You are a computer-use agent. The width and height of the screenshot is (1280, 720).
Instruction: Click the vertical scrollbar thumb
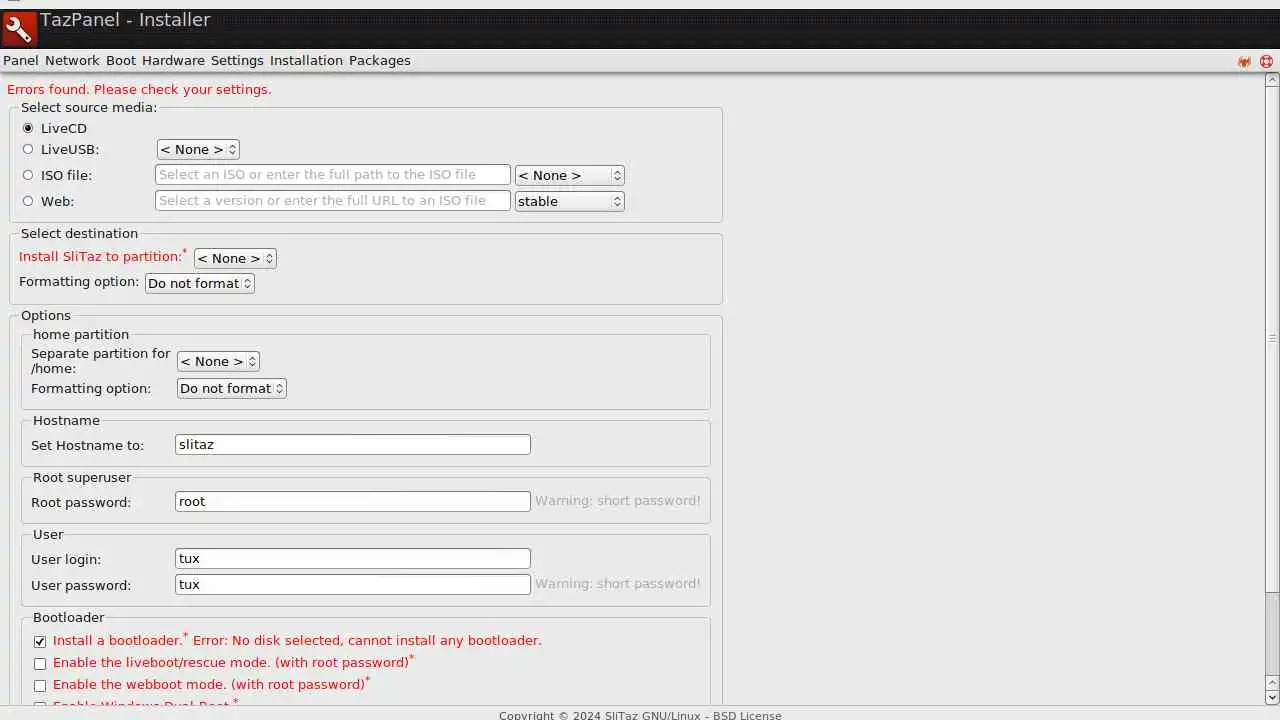[x=1272, y=340]
